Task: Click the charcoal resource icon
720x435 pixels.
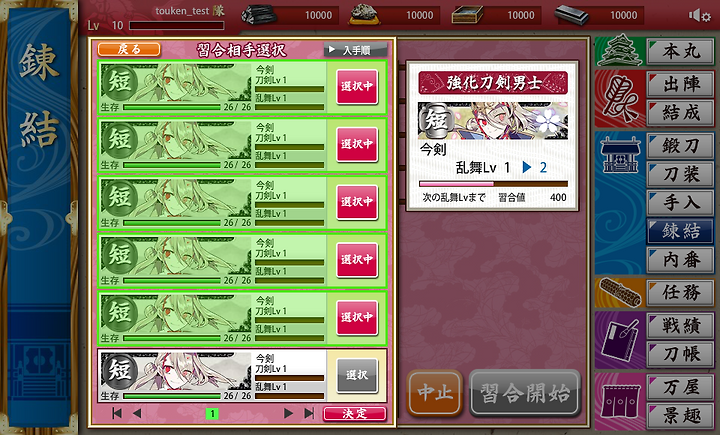Action: (x=259, y=15)
